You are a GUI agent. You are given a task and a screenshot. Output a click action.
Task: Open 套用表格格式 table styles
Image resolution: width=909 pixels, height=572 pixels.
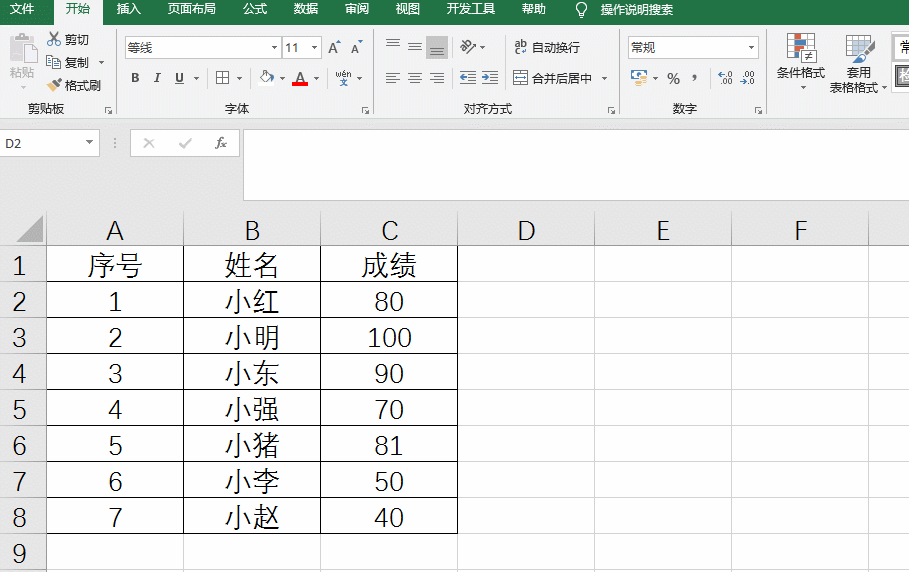click(859, 63)
